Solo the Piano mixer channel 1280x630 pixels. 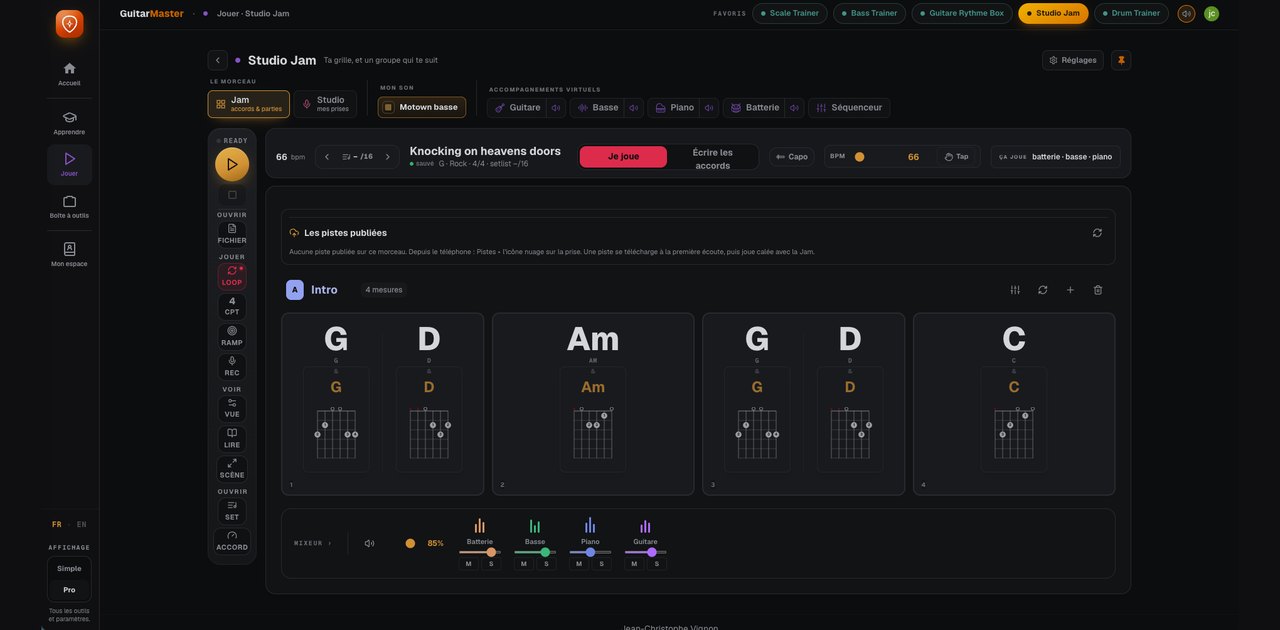click(601, 564)
